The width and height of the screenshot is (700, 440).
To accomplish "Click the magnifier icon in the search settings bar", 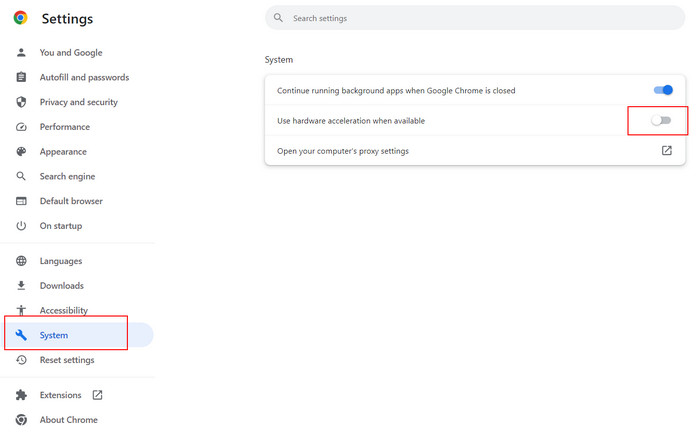I will coord(278,18).
